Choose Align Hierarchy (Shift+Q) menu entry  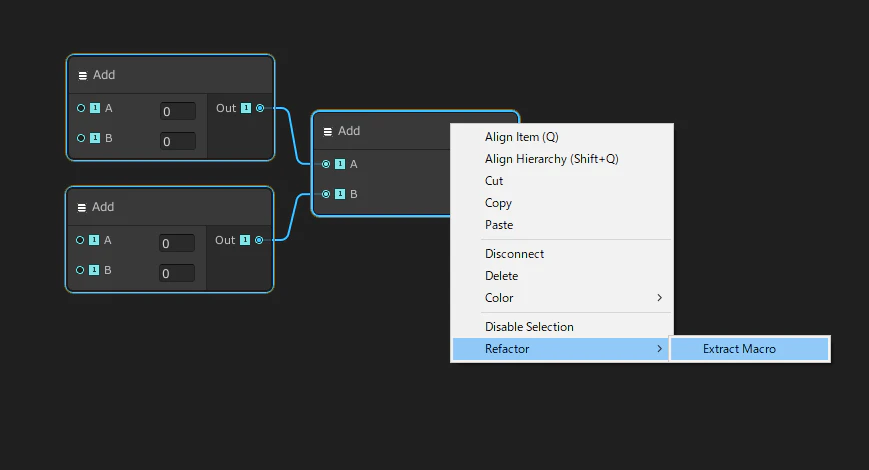(562, 159)
